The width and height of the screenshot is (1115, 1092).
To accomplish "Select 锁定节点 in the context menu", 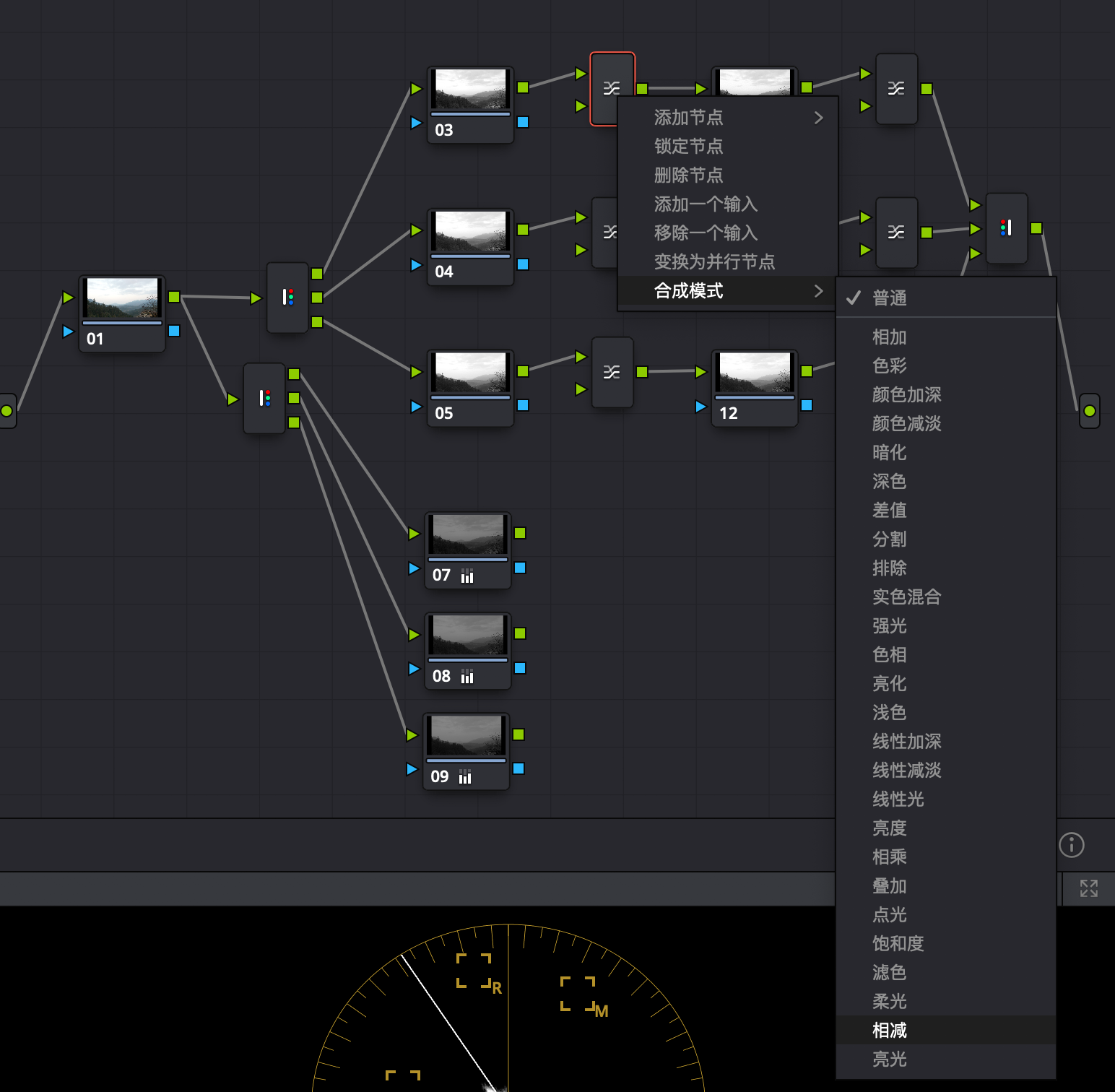I will coord(688,146).
